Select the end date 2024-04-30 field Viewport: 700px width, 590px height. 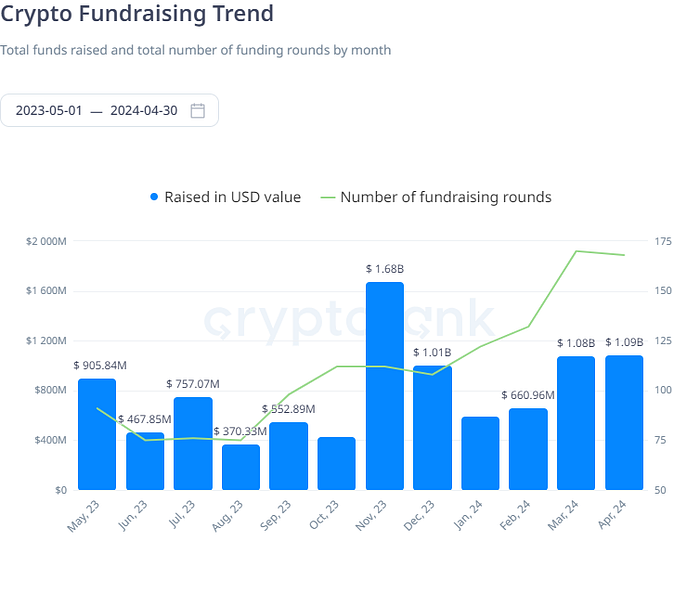tap(144, 110)
